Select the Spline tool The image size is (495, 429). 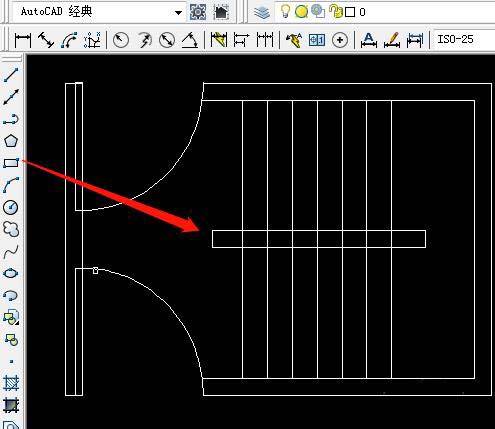tap(11, 252)
